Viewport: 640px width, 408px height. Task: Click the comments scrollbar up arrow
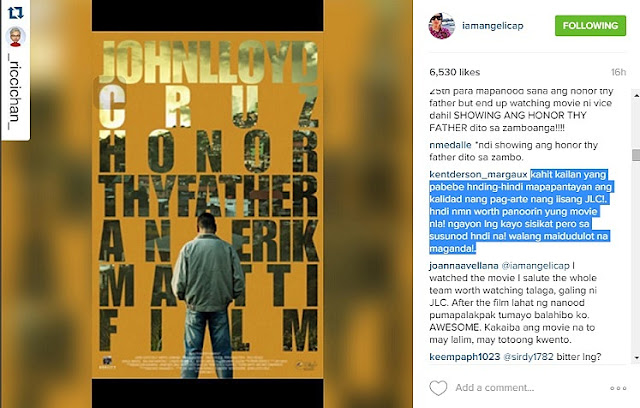tap(636, 95)
